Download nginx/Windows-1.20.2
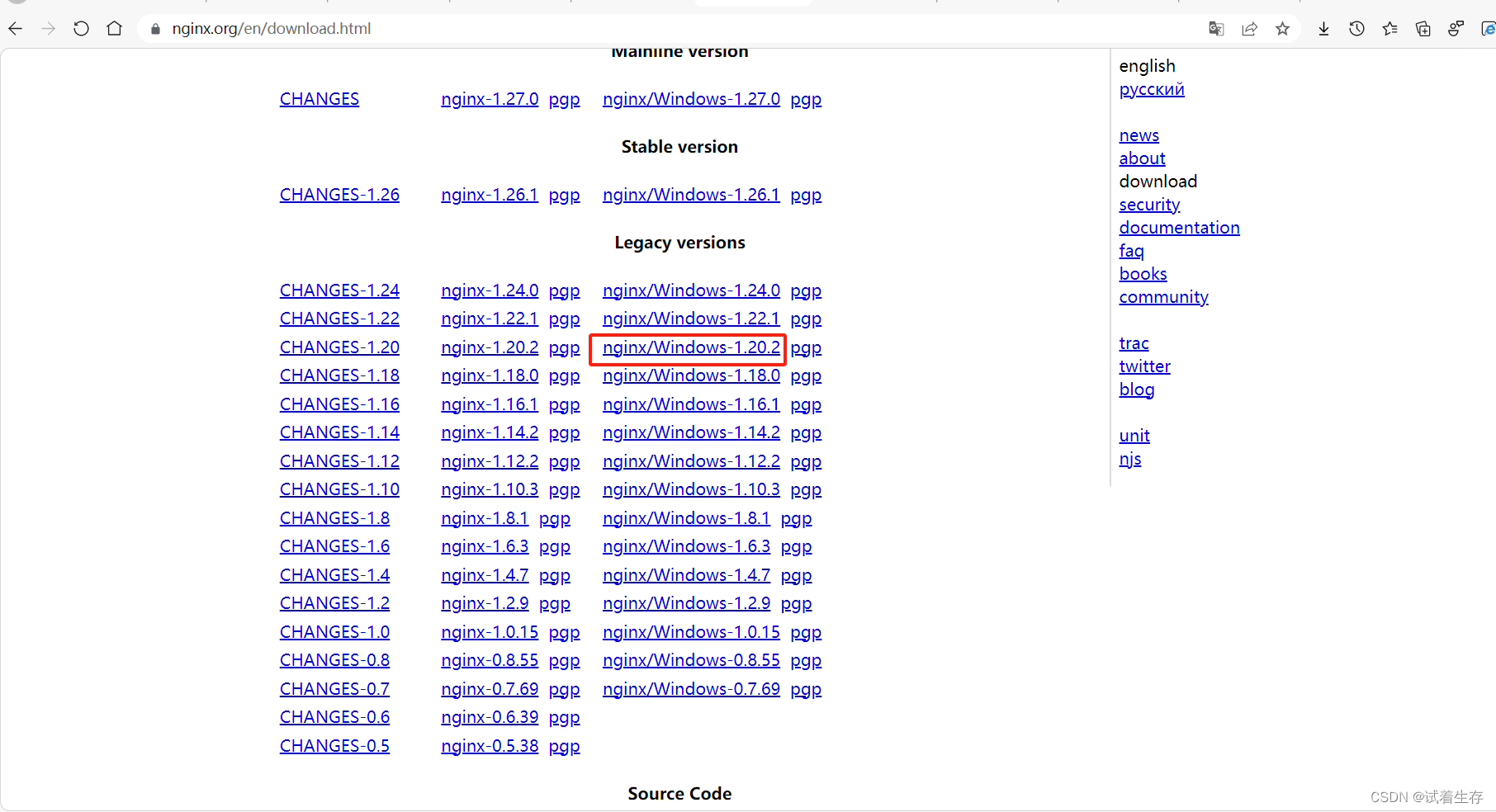This screenshot has width=1496, height=812. click(691, 347)
